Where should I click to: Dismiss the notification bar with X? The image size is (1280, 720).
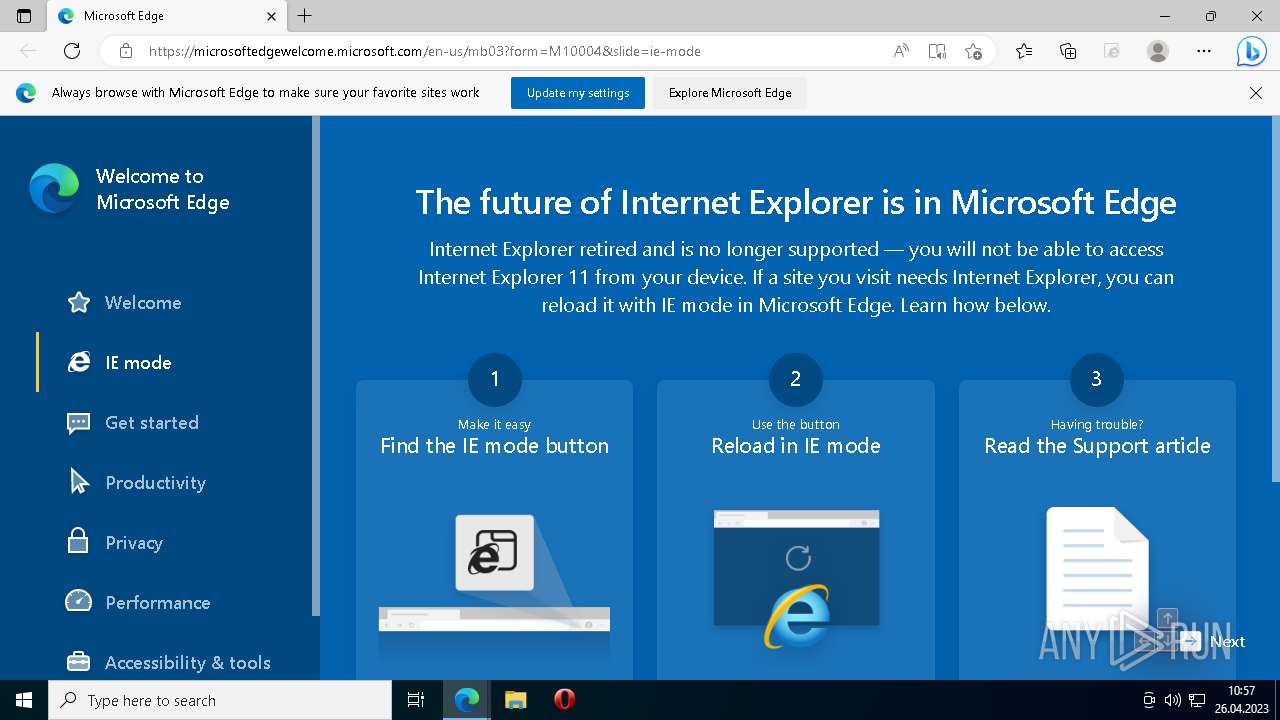pyautogui.click(x=1256, y=93)
